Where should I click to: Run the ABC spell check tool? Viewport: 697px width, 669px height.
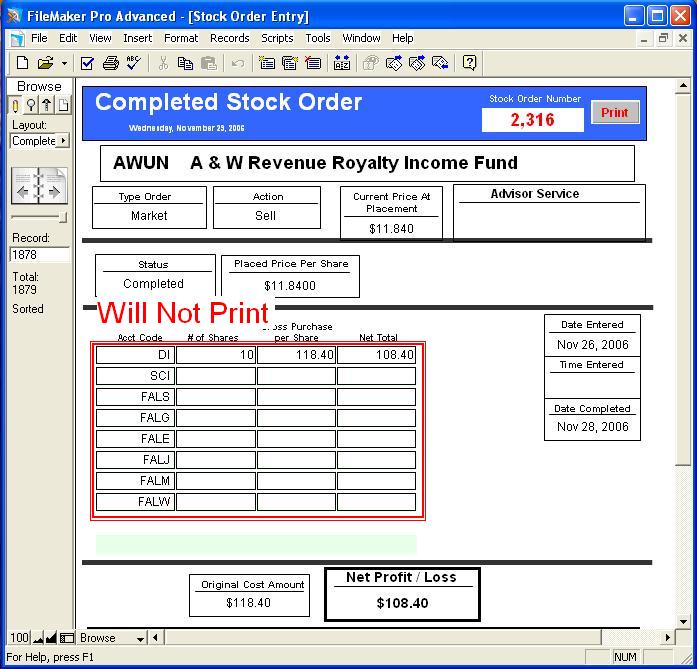pyautogui.click(x=133, y=63)
